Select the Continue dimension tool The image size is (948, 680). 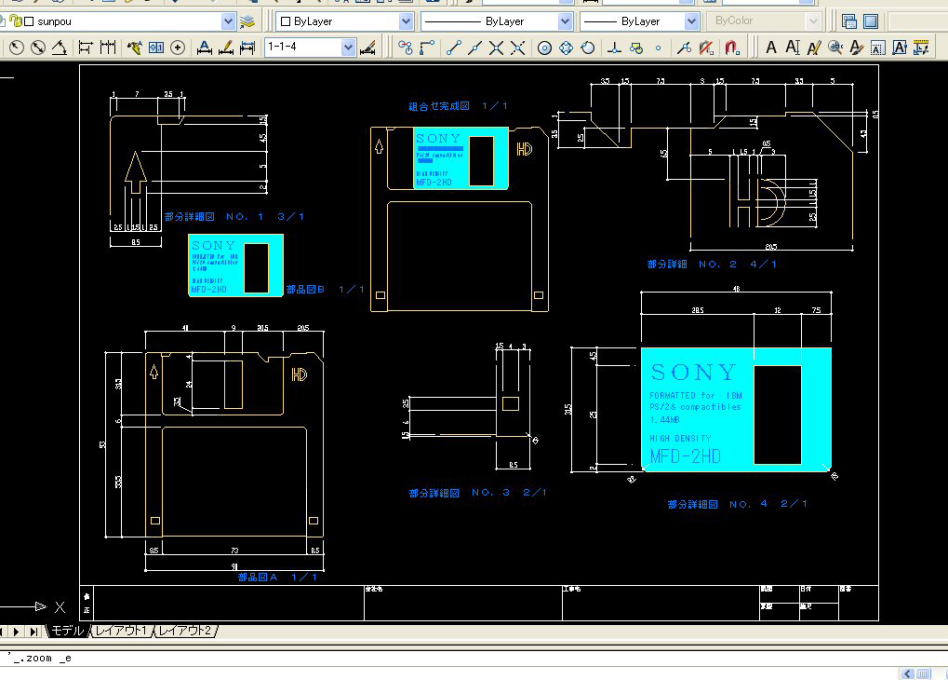coord(108,47)
